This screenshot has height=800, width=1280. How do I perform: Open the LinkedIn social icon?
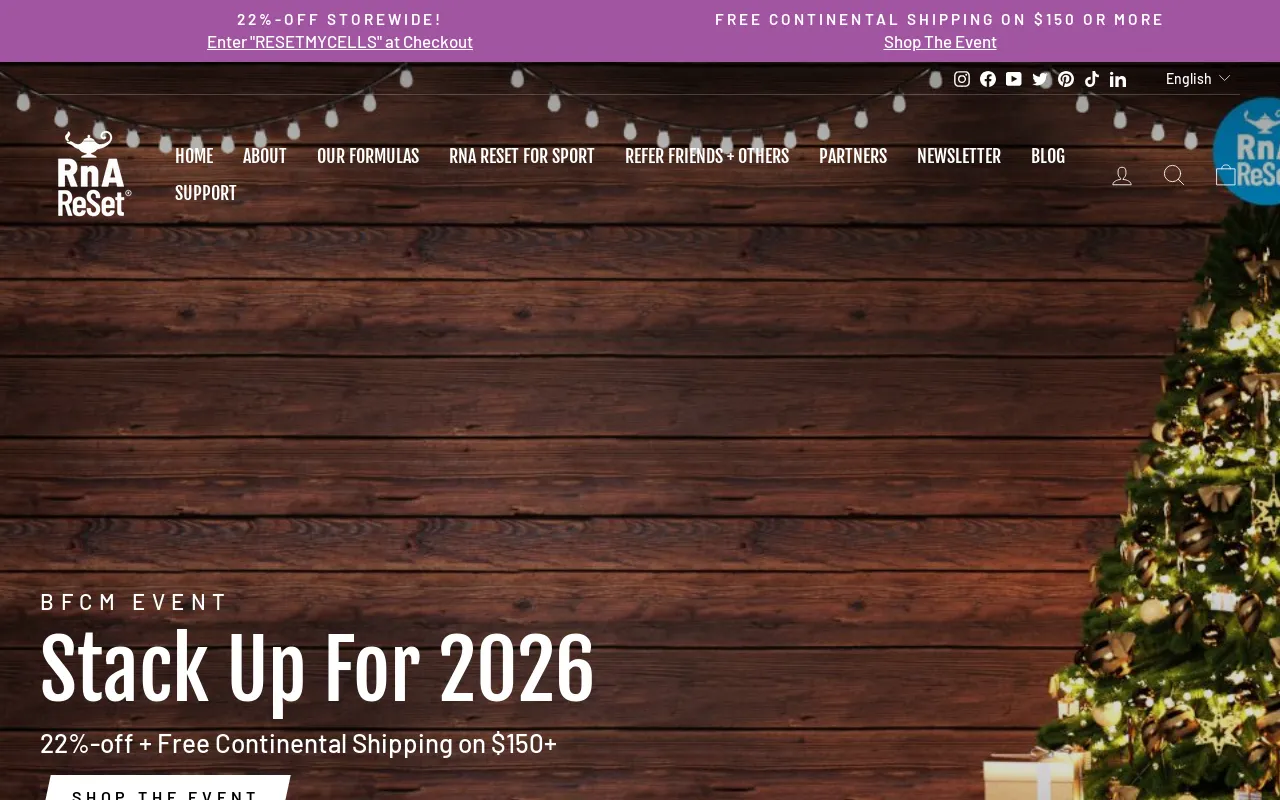tap(1118, 79)
